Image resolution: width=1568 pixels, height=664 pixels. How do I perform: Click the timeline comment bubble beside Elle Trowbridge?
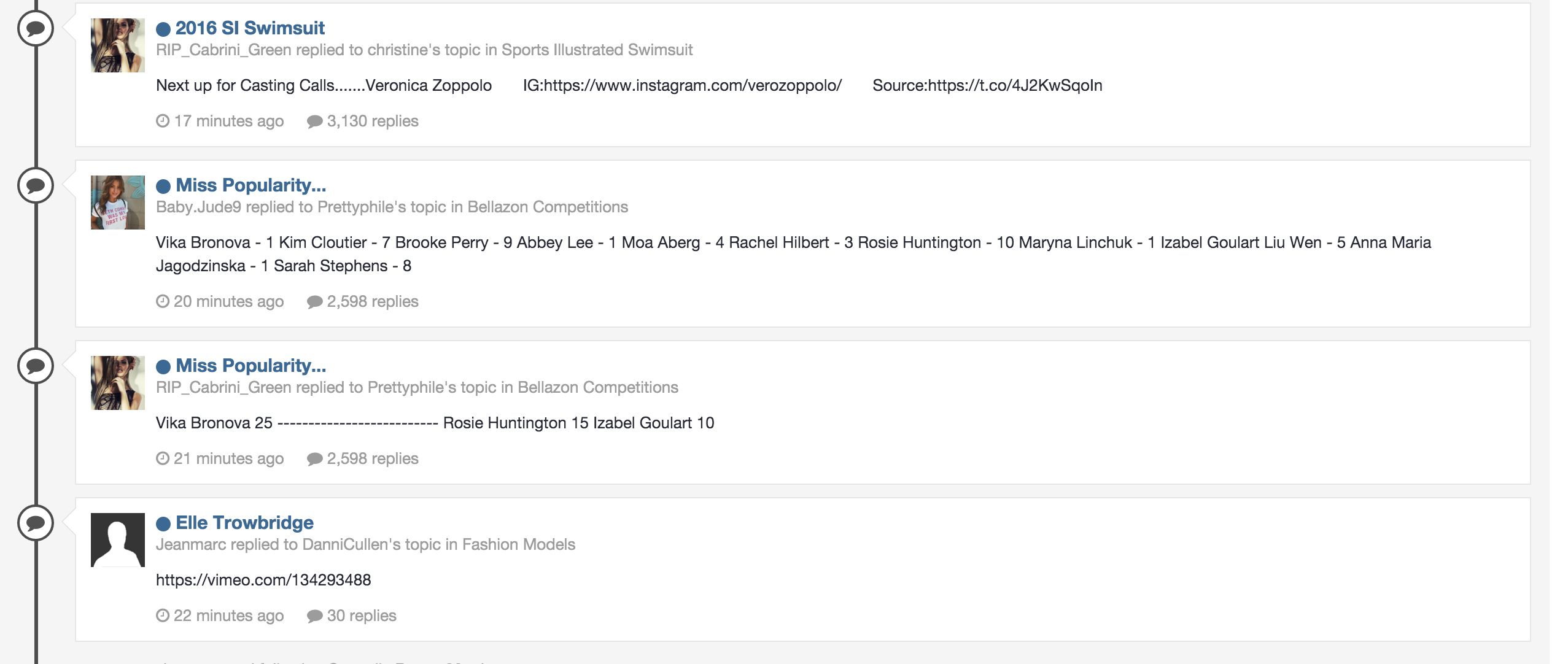(36, 523)
